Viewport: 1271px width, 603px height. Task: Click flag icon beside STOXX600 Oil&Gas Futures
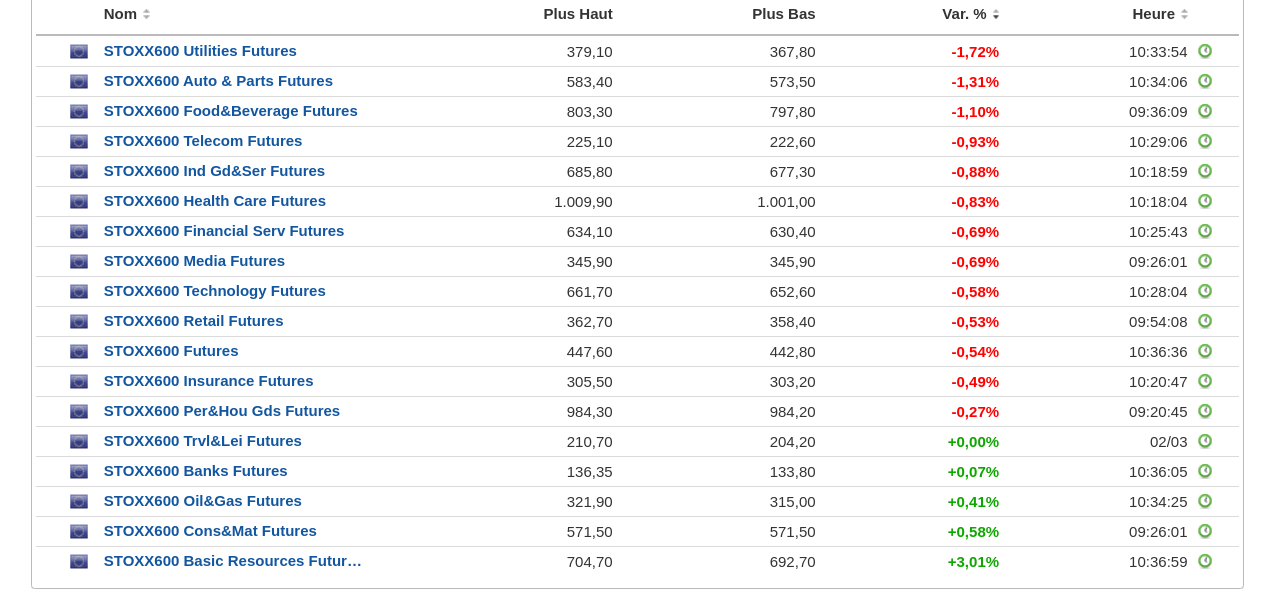coord(79,502)
